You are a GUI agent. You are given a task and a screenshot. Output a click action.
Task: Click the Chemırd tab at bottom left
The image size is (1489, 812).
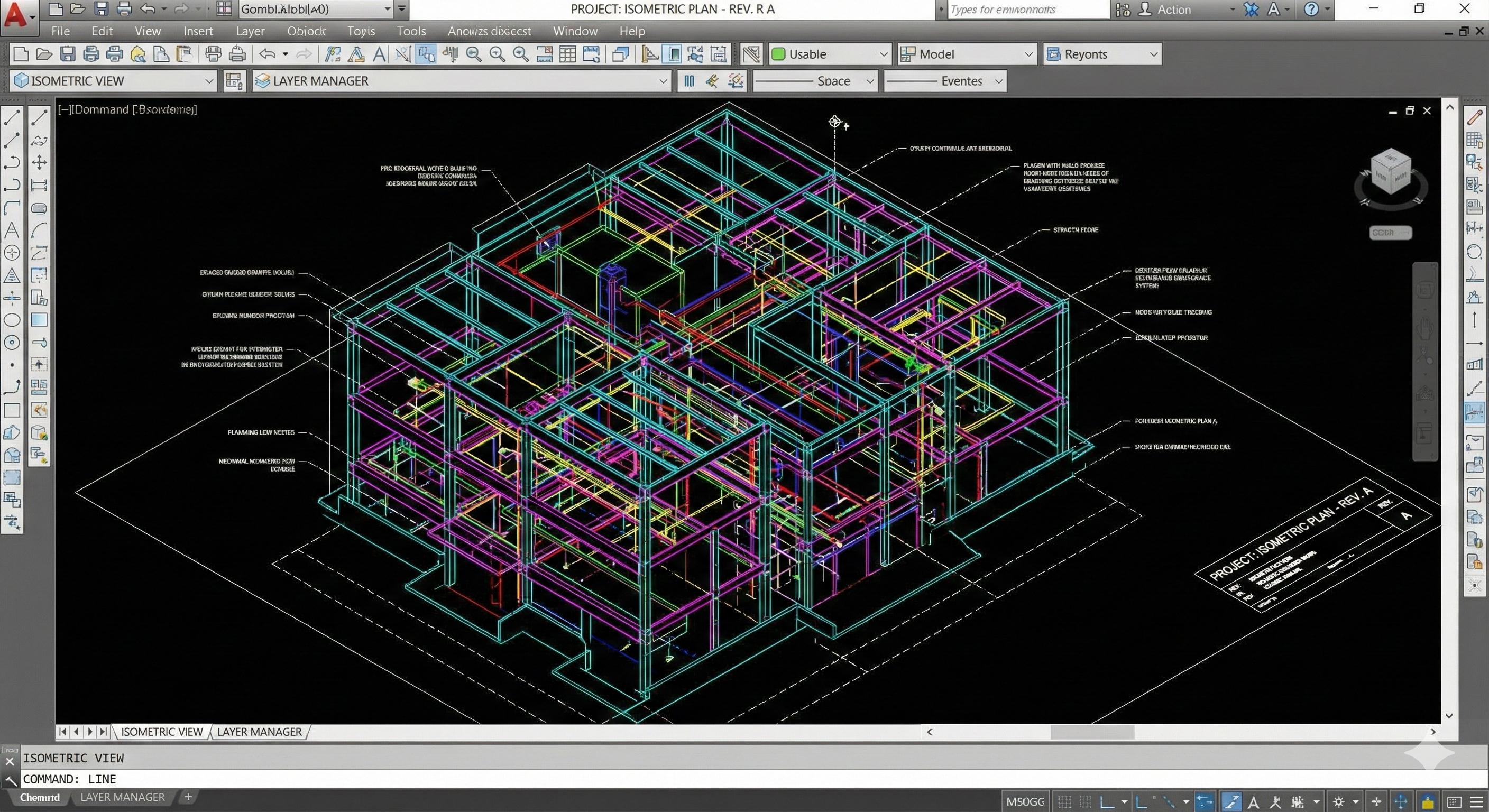pyautogui.click(x=39, y=798)
